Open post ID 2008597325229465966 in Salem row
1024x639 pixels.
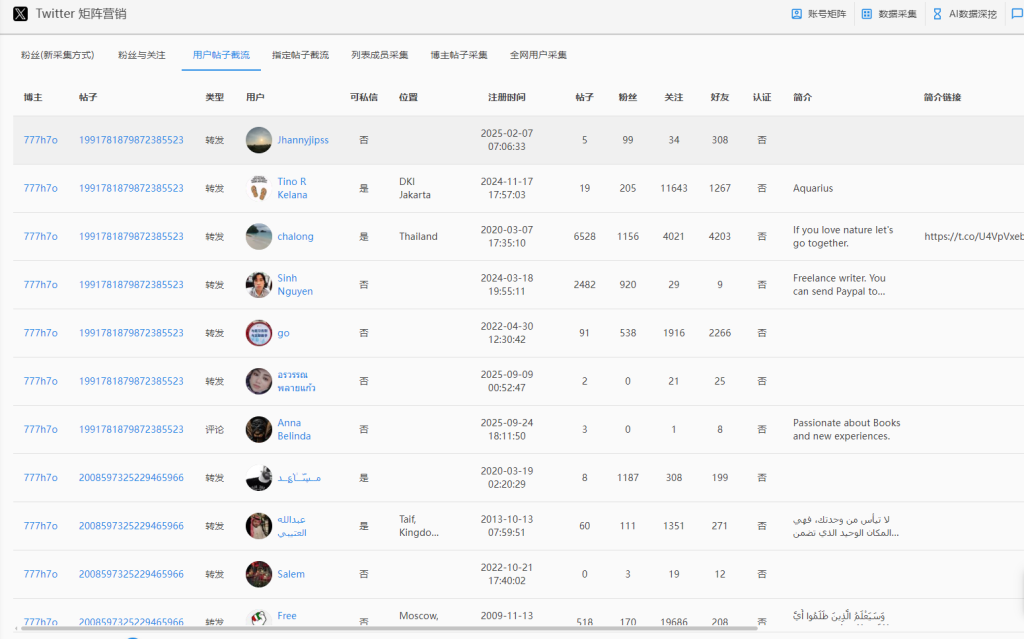tap(131, 574)
